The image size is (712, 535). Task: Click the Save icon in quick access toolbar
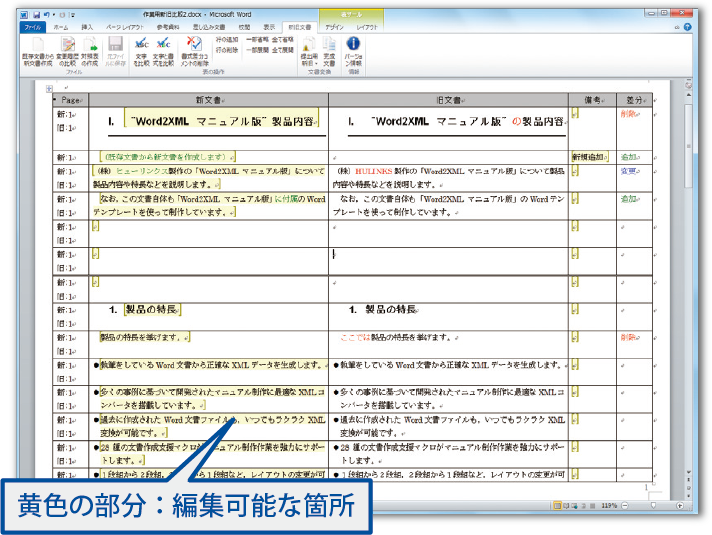pyautogui.click(x=37, y=17)
